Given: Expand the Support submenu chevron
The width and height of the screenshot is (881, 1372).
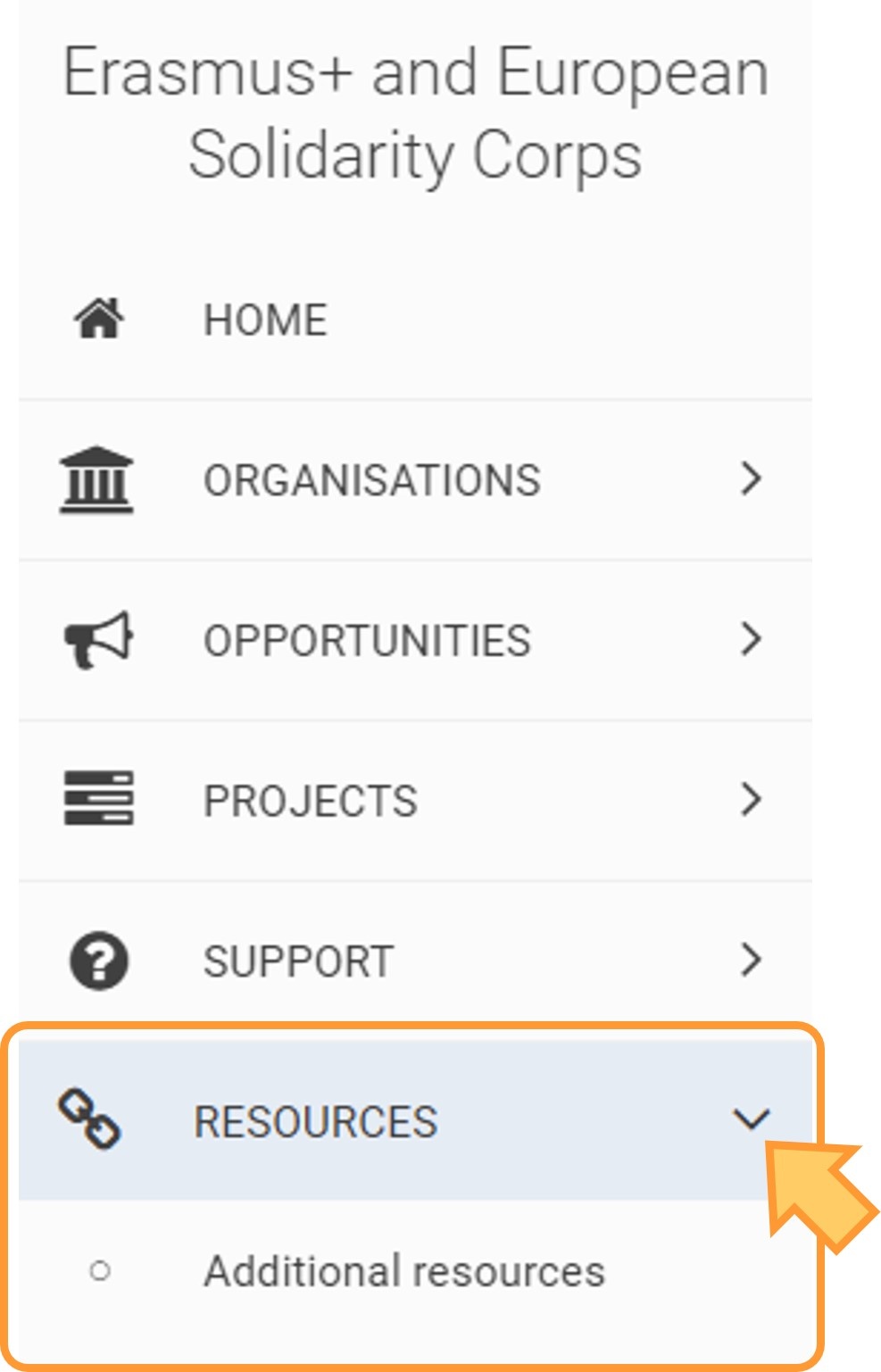Looking at the screenshot, I should click(752, 960).
